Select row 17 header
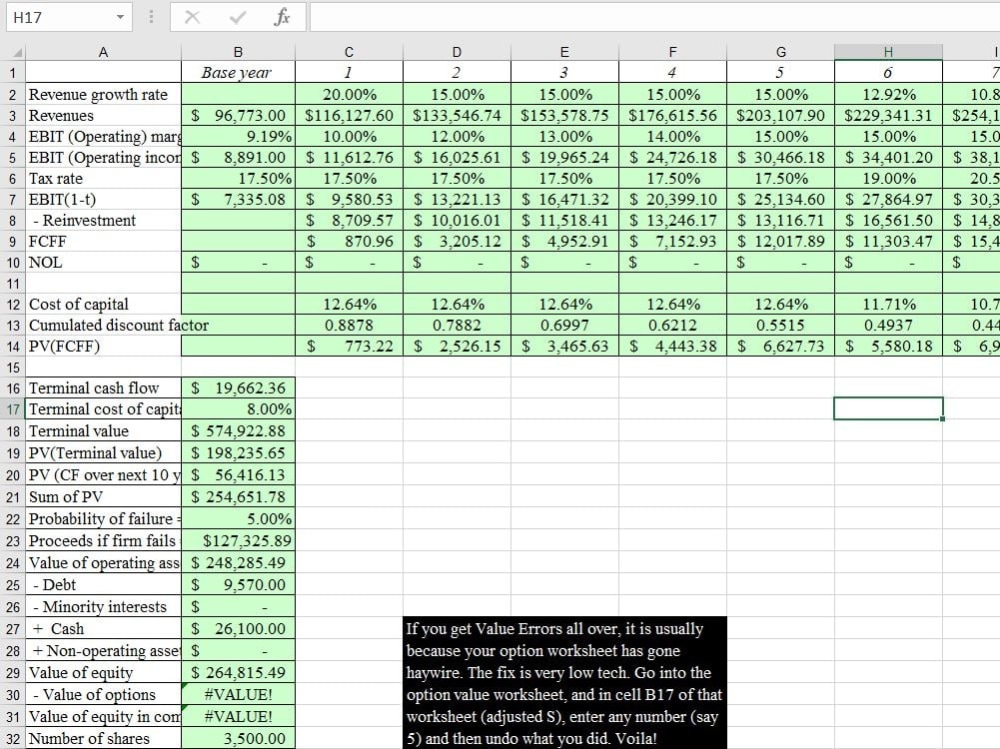Image resolution: width=1000 pixels, height=749 pixels. point(13,409)
